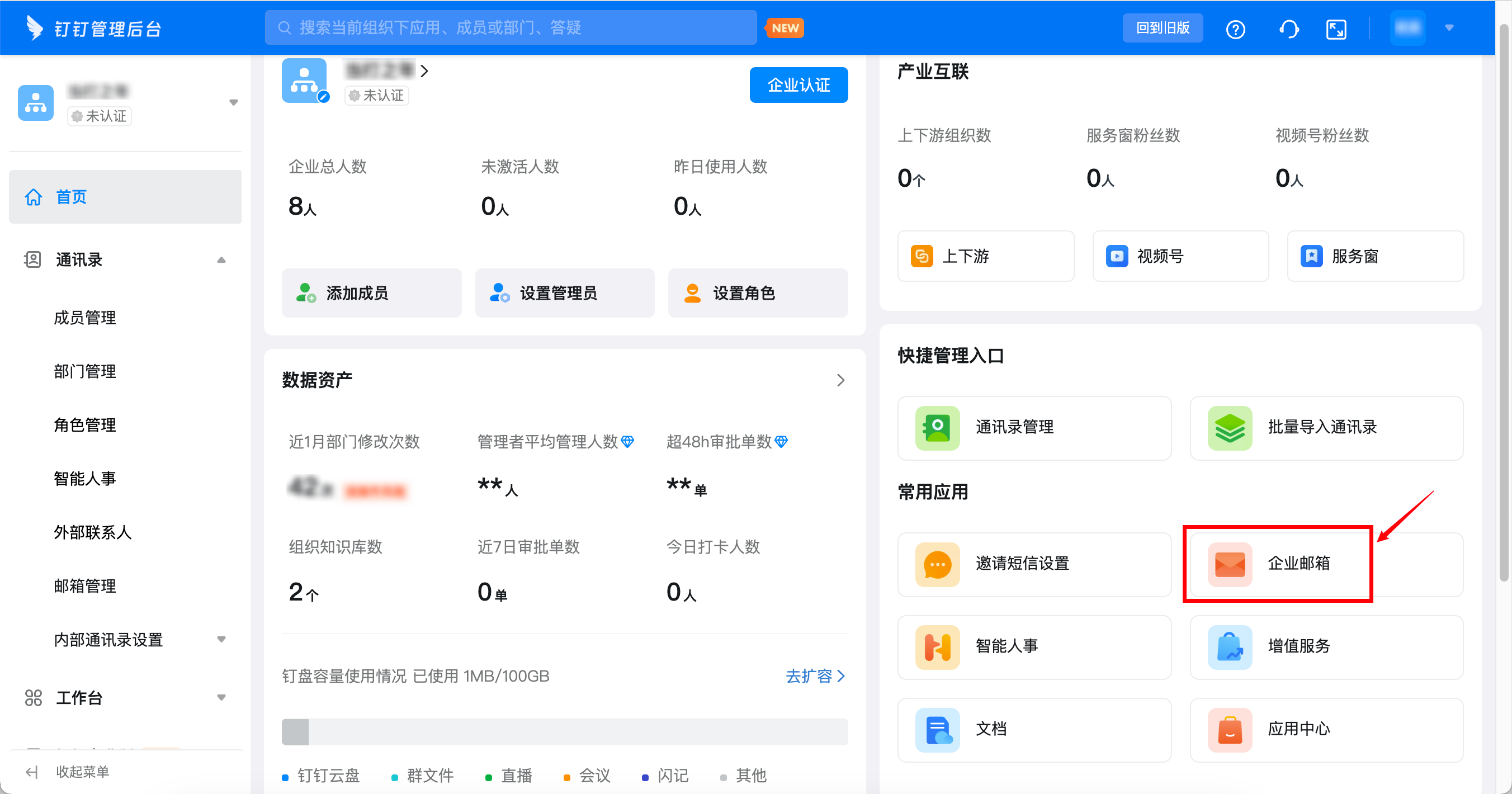Click the 通讯录 contacts icon in sidebar
The image size is (1512, 794).
point(33,259)
